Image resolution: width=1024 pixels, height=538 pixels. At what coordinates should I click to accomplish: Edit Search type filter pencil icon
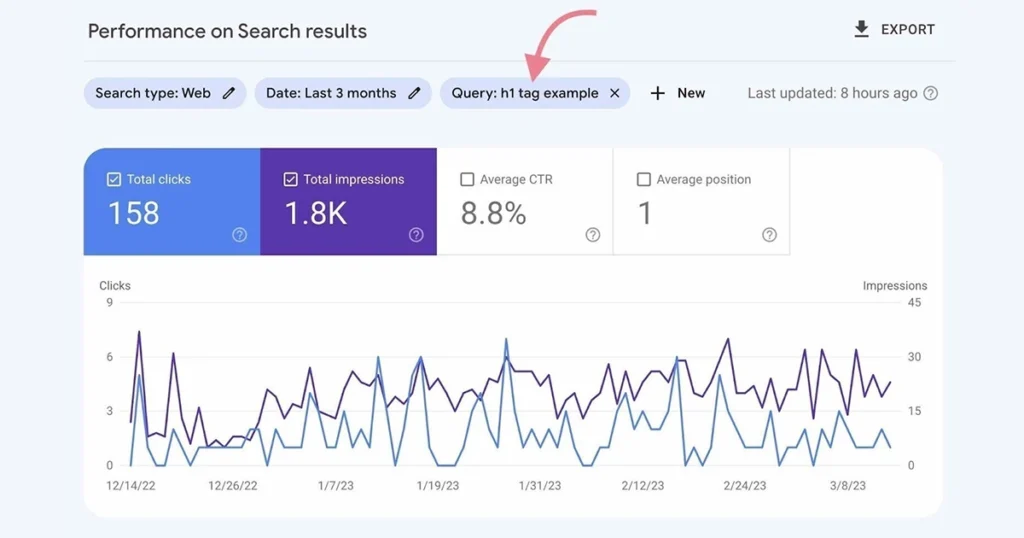coord(229,93)
